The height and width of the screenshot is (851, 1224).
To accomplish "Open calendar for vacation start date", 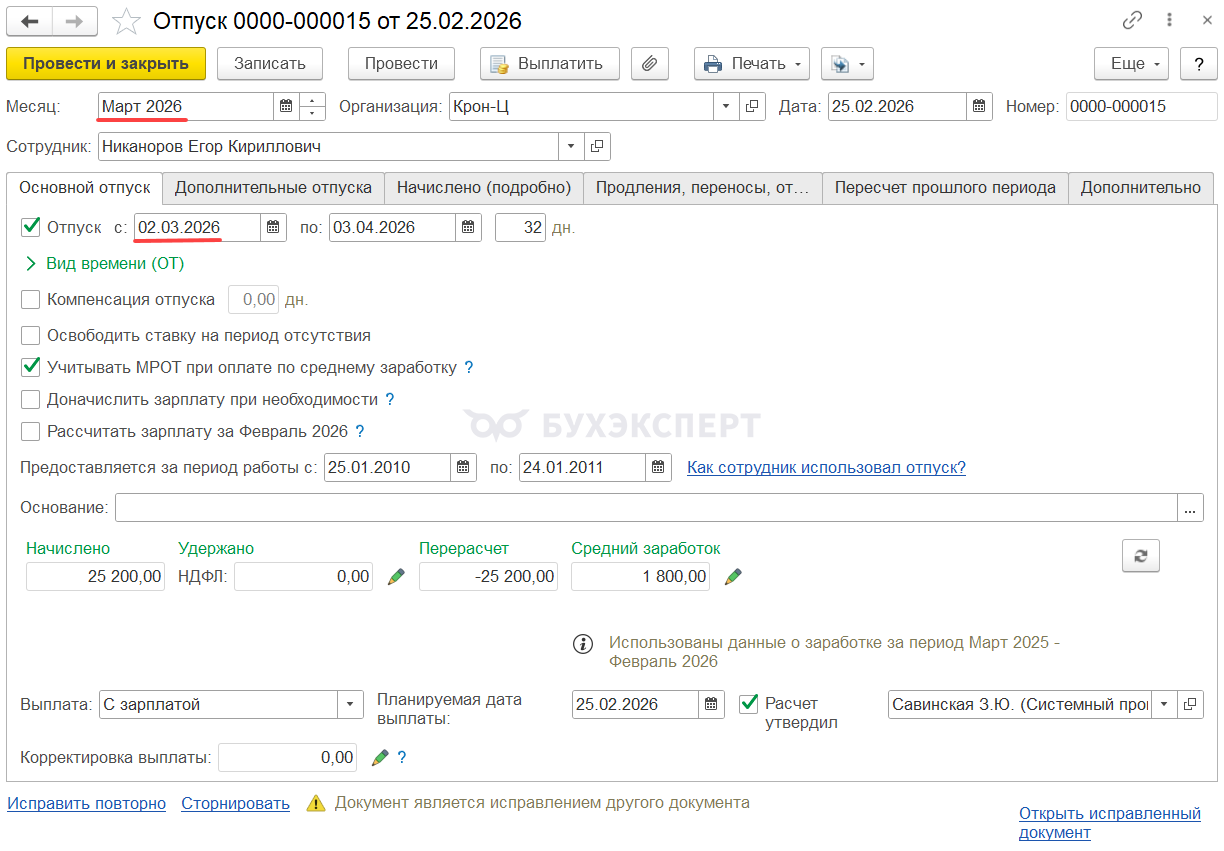I will coord(273,227).
